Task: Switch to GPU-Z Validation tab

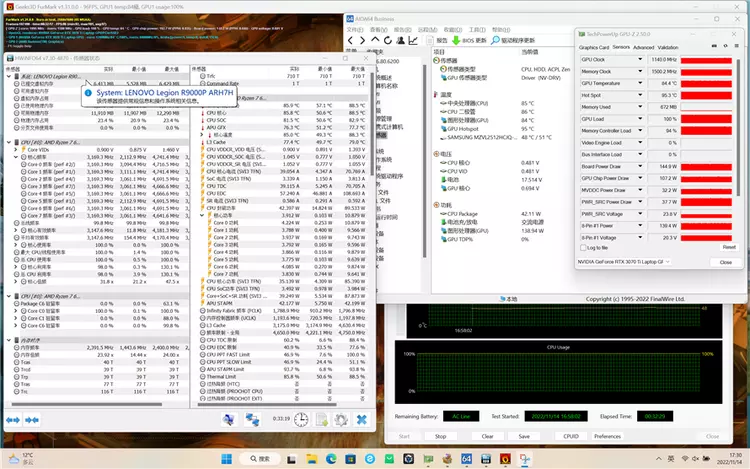Action: click(668, 47)
